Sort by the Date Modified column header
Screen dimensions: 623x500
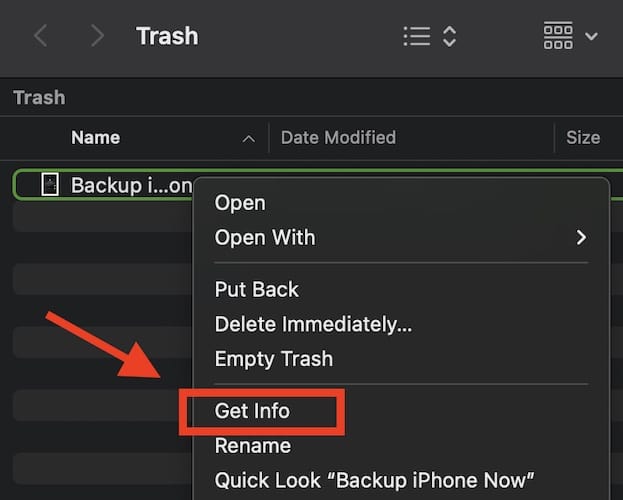(x=338, y=138)
